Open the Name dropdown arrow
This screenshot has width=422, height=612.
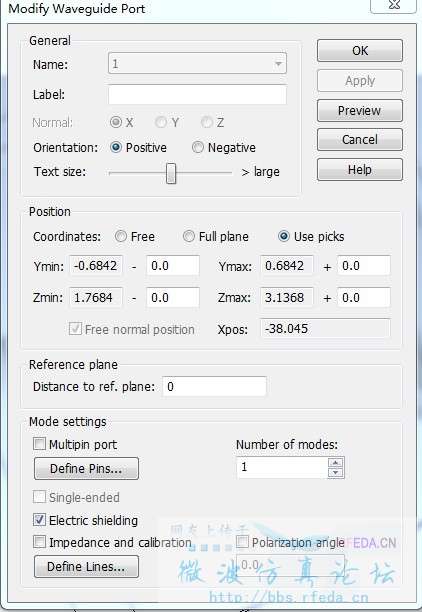point(278,64)
